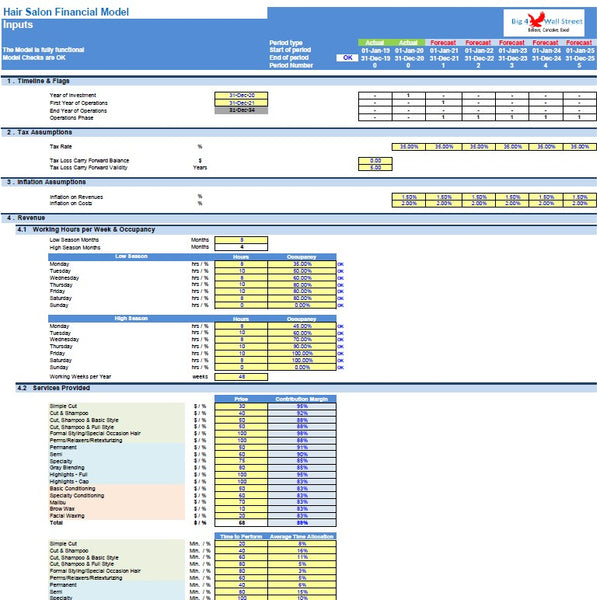Select the Tax Loss Carry Forward Validity value
The height and width of the screenshot is (600, 600).
(375, 168)
